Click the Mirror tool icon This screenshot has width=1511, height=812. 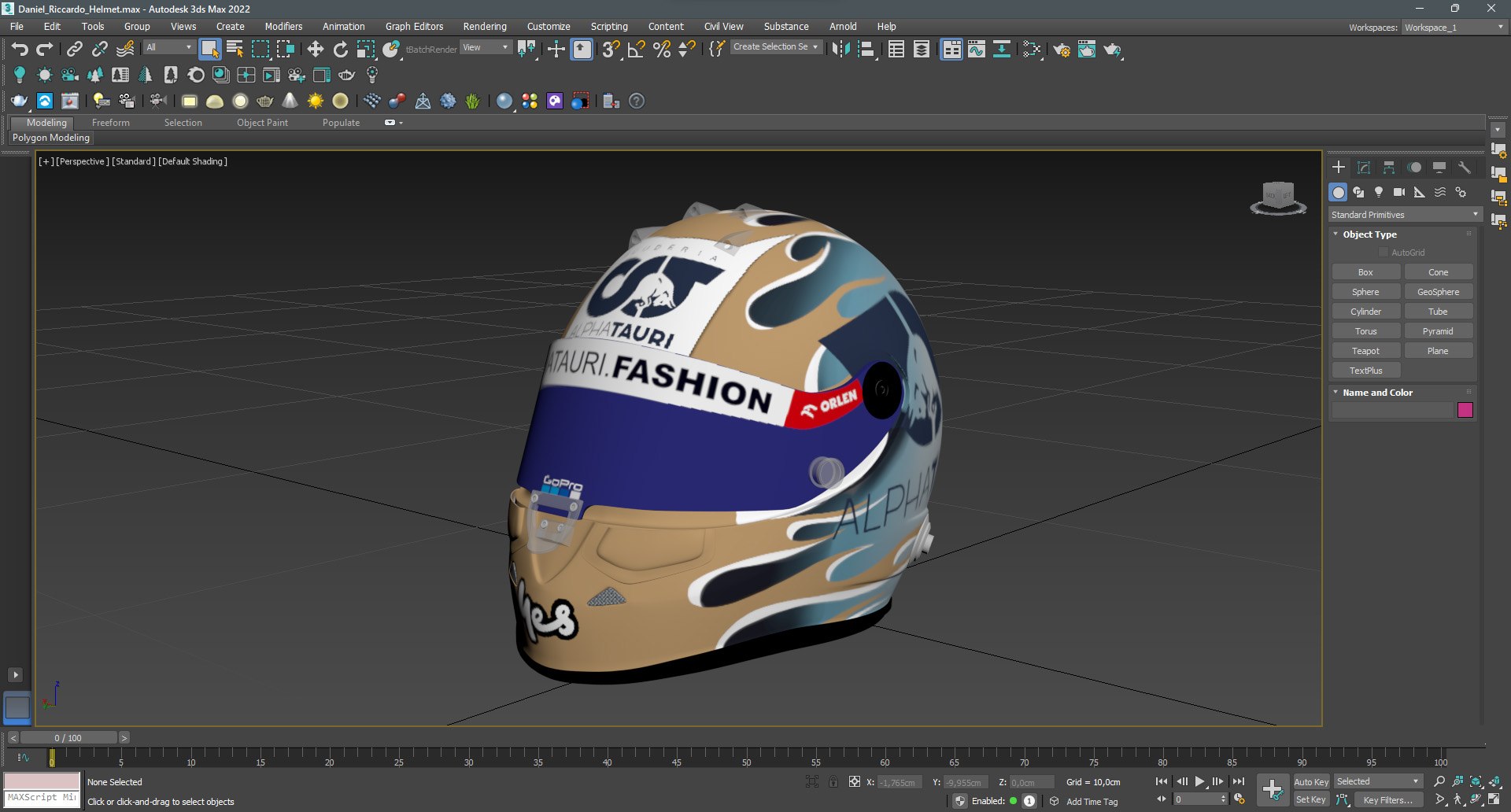coord(841,50)
